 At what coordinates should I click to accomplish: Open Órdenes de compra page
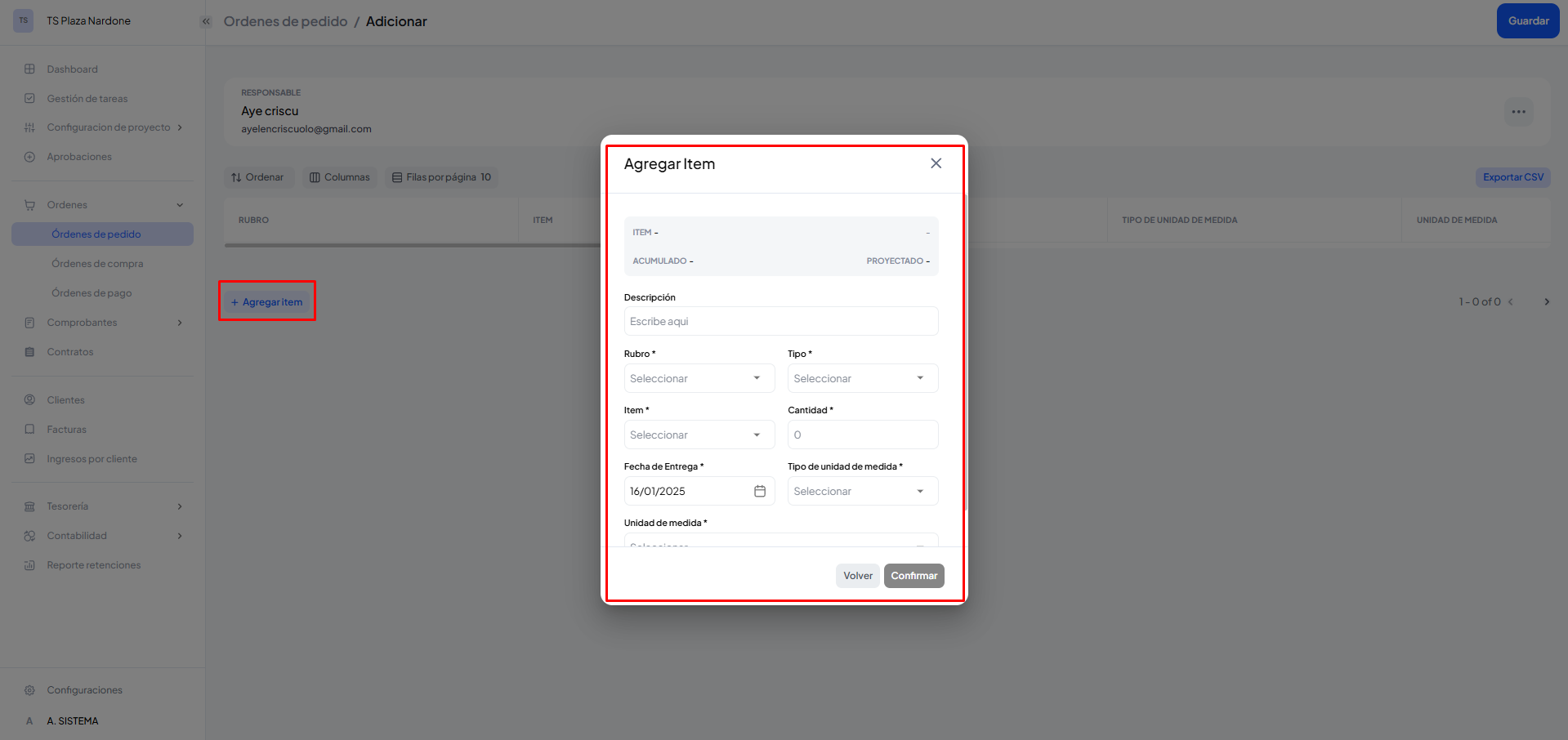[x=97, y=264]
